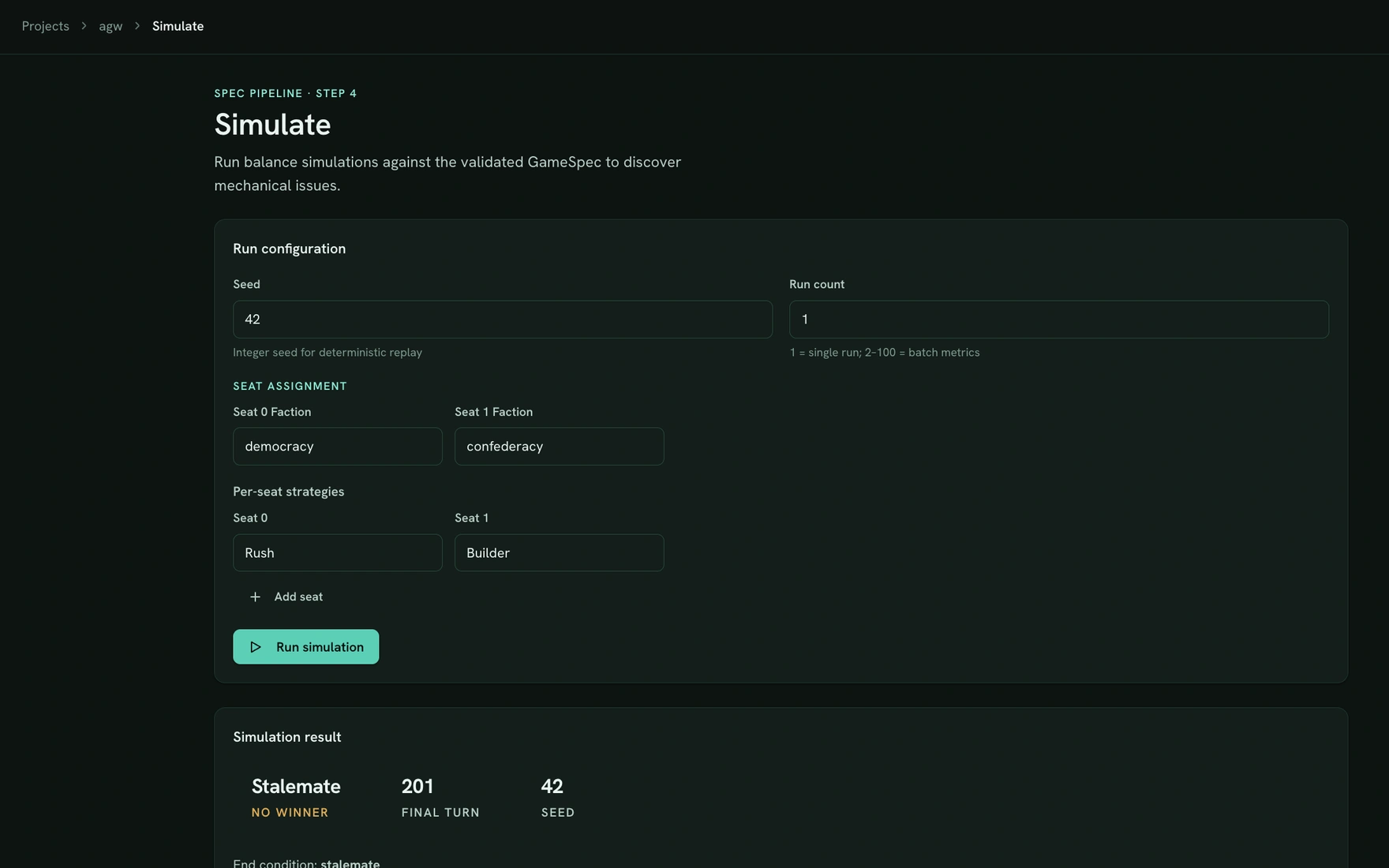
Task: Click the Stalemate result text
Action: 296,787
